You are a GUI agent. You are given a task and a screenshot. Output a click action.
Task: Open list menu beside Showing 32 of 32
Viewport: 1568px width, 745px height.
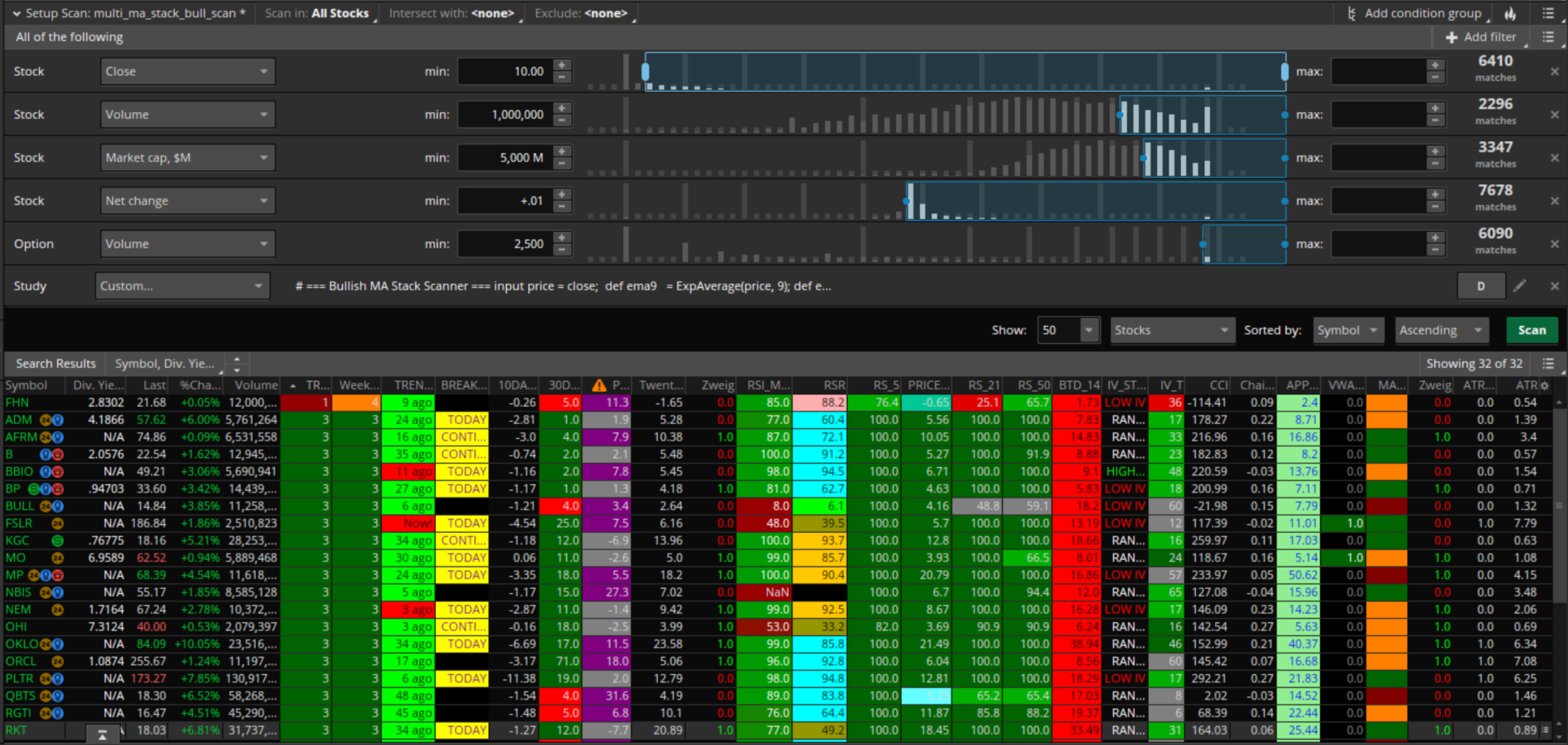click(1547, 363)
